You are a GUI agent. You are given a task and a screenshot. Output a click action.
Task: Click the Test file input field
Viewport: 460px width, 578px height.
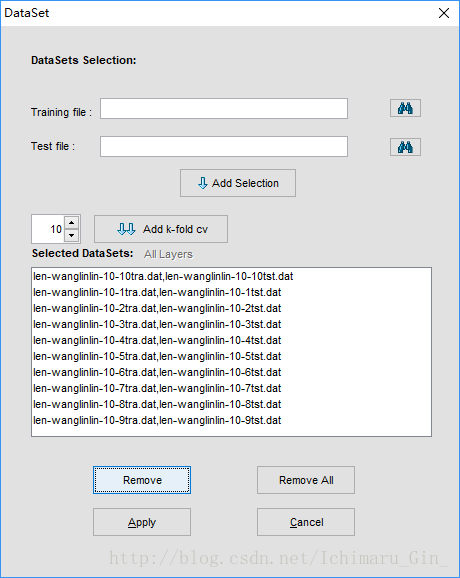(224, 146)
